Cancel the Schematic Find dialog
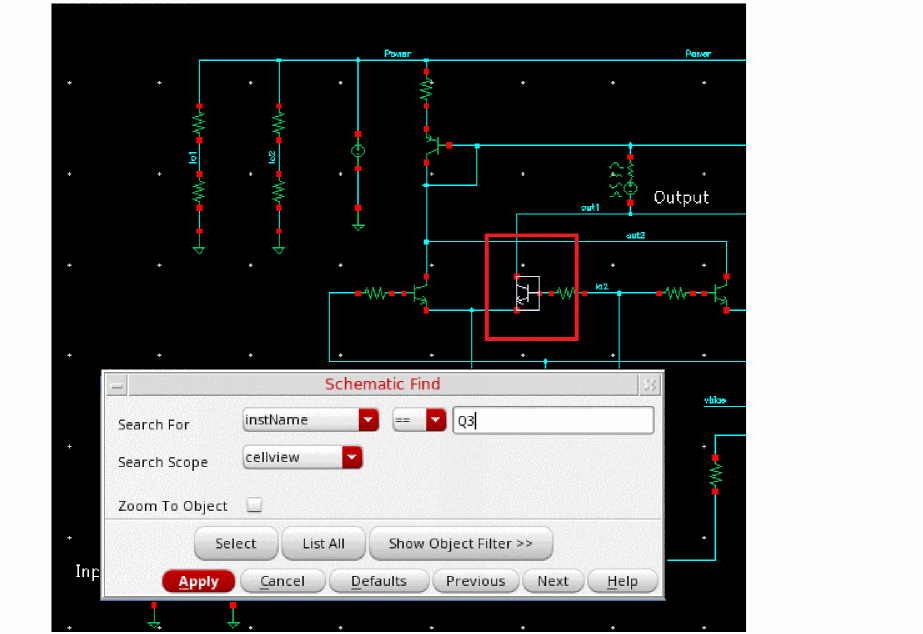Screen dimensions: 923x634 click(283, 581)
